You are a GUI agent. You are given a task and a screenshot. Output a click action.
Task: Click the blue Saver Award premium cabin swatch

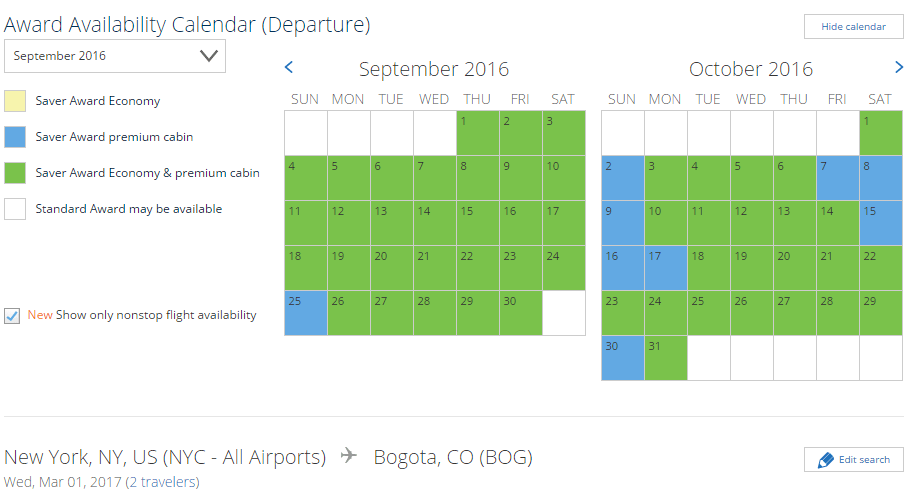[x=15, y=137]
